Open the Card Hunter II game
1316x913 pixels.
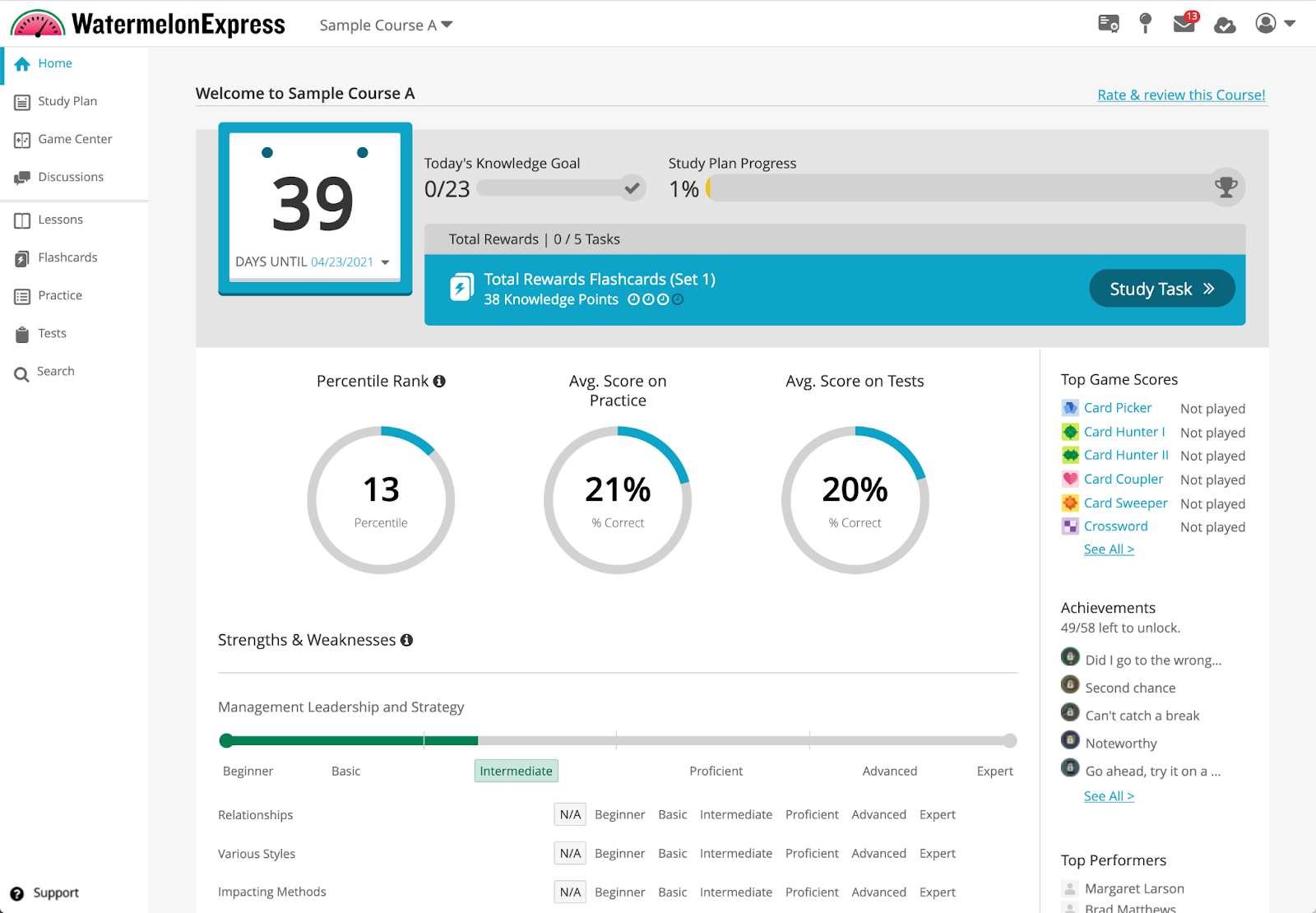coord(1126,456)
